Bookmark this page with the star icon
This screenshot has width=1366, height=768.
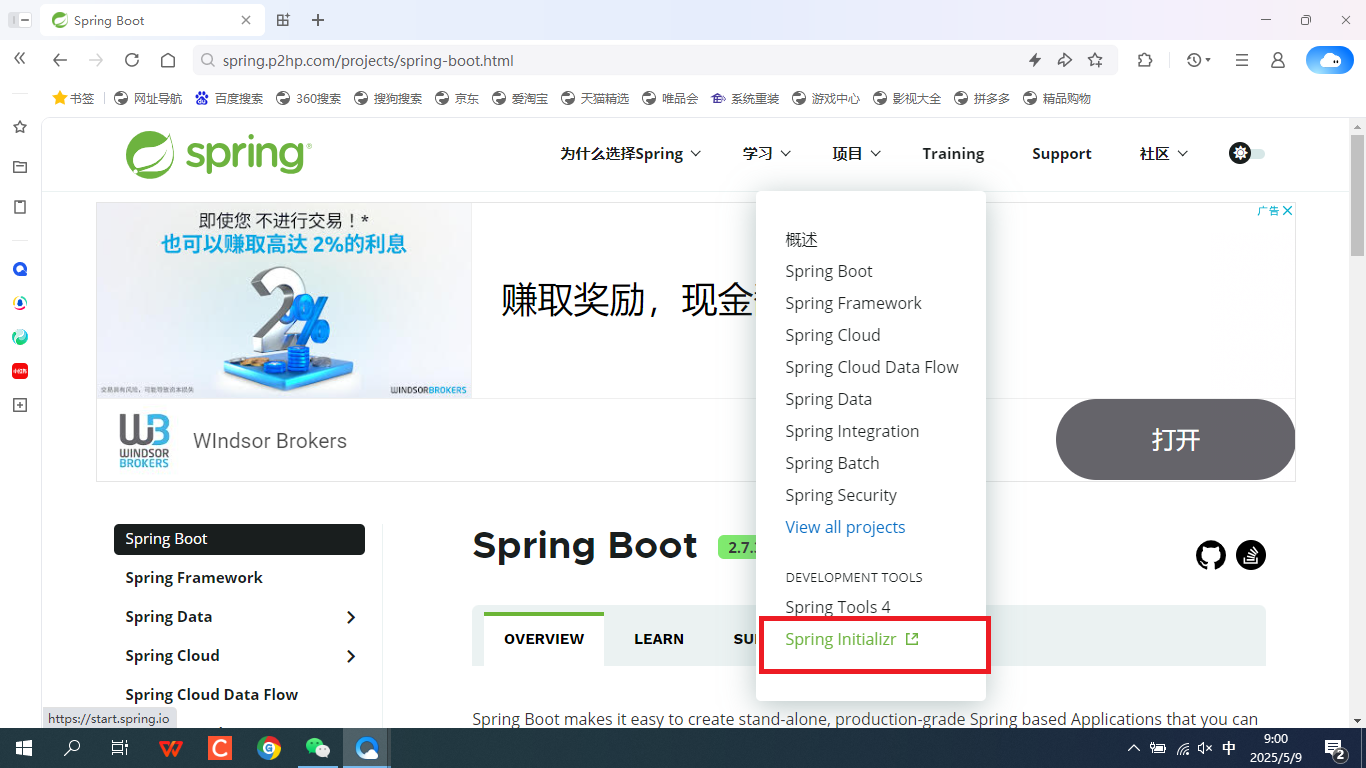click(1095, 60)
